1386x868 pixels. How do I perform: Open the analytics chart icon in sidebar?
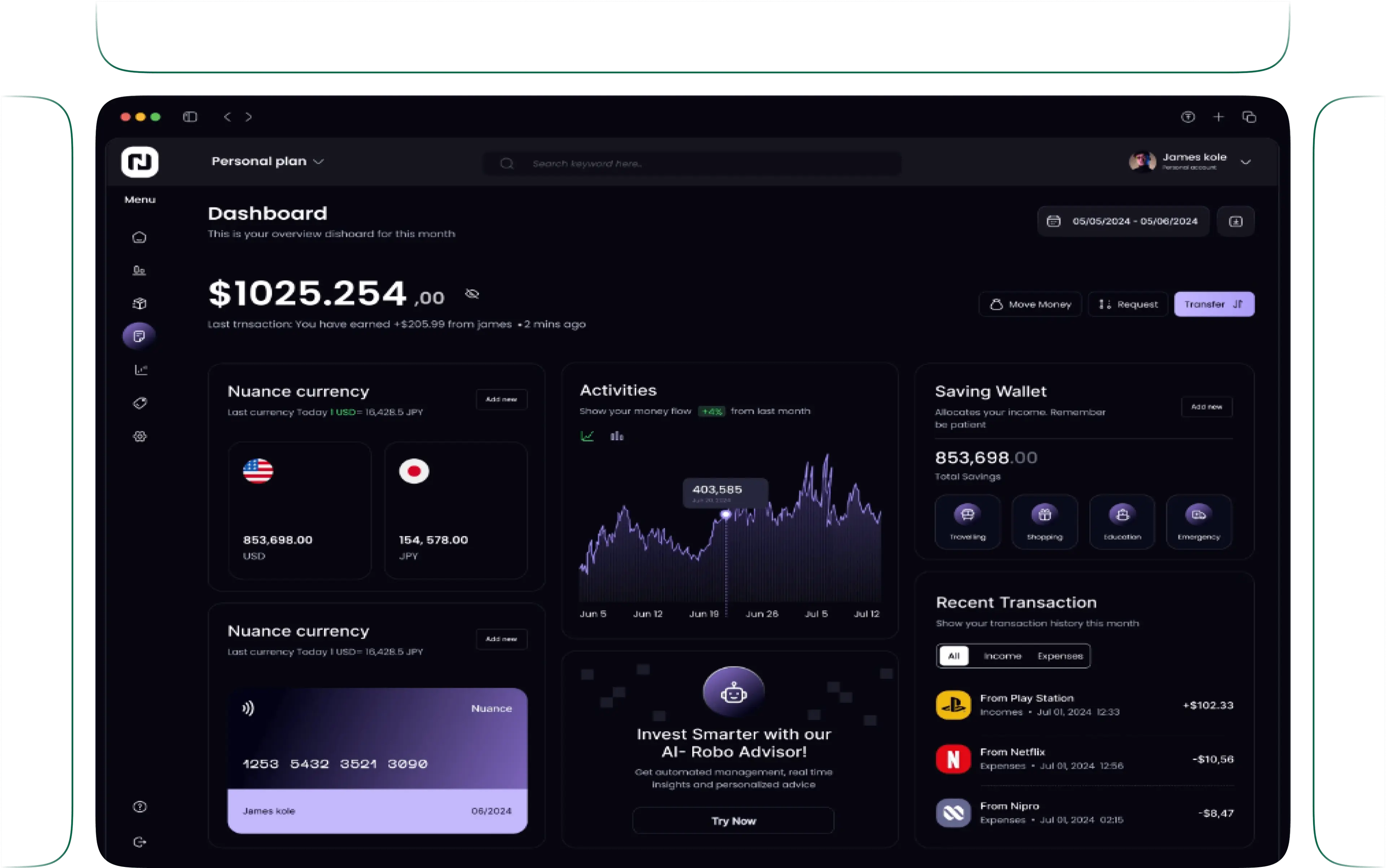point(141,370)
